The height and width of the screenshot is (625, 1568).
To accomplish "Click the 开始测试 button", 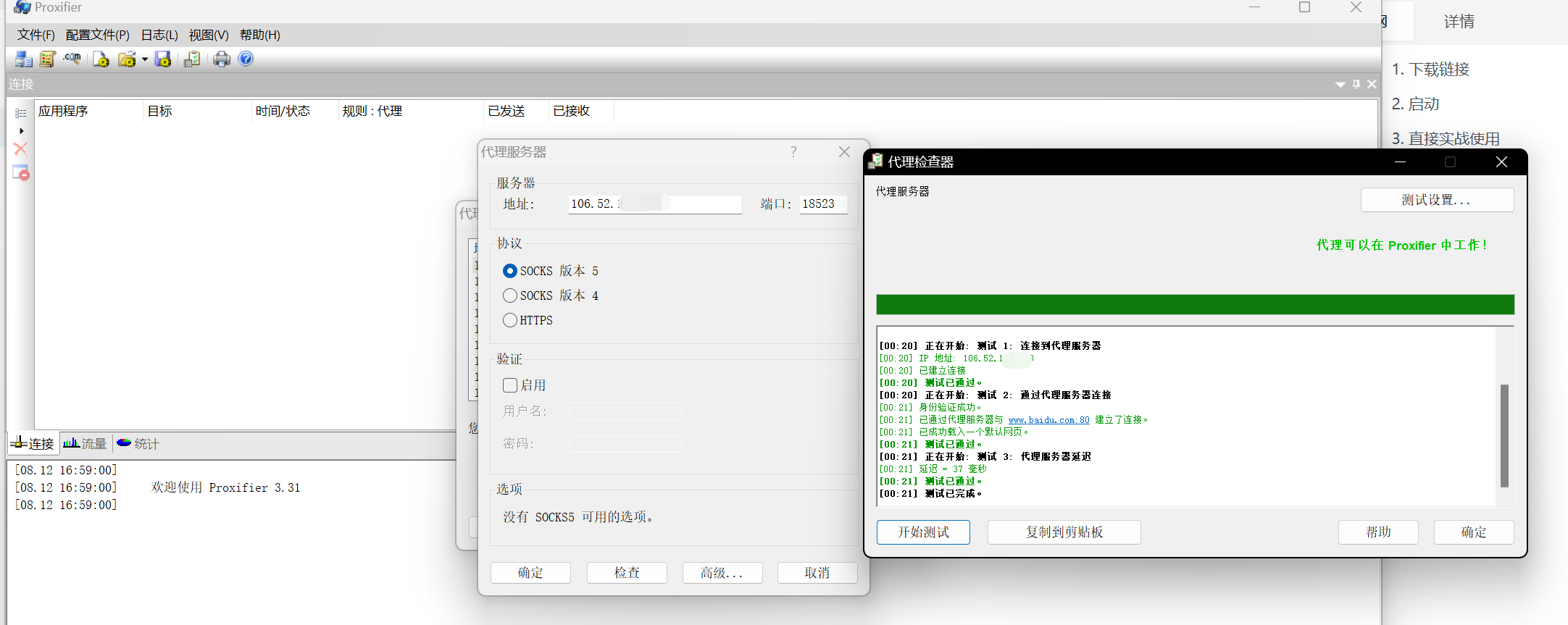I will click(923, 532).
